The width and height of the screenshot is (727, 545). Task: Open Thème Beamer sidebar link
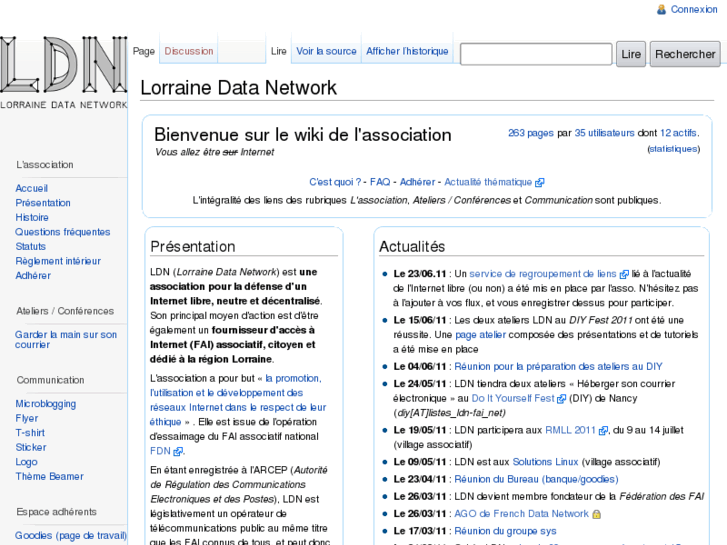coord(50,476)
